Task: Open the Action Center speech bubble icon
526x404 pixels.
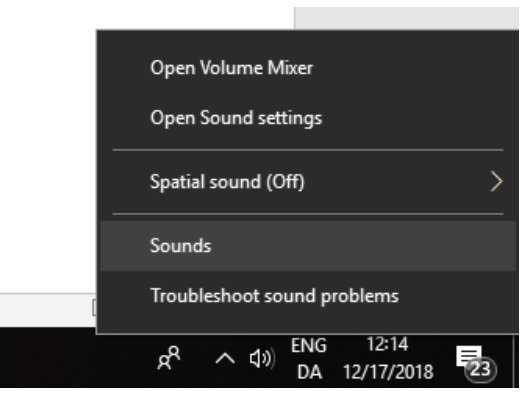Action: 469,357
